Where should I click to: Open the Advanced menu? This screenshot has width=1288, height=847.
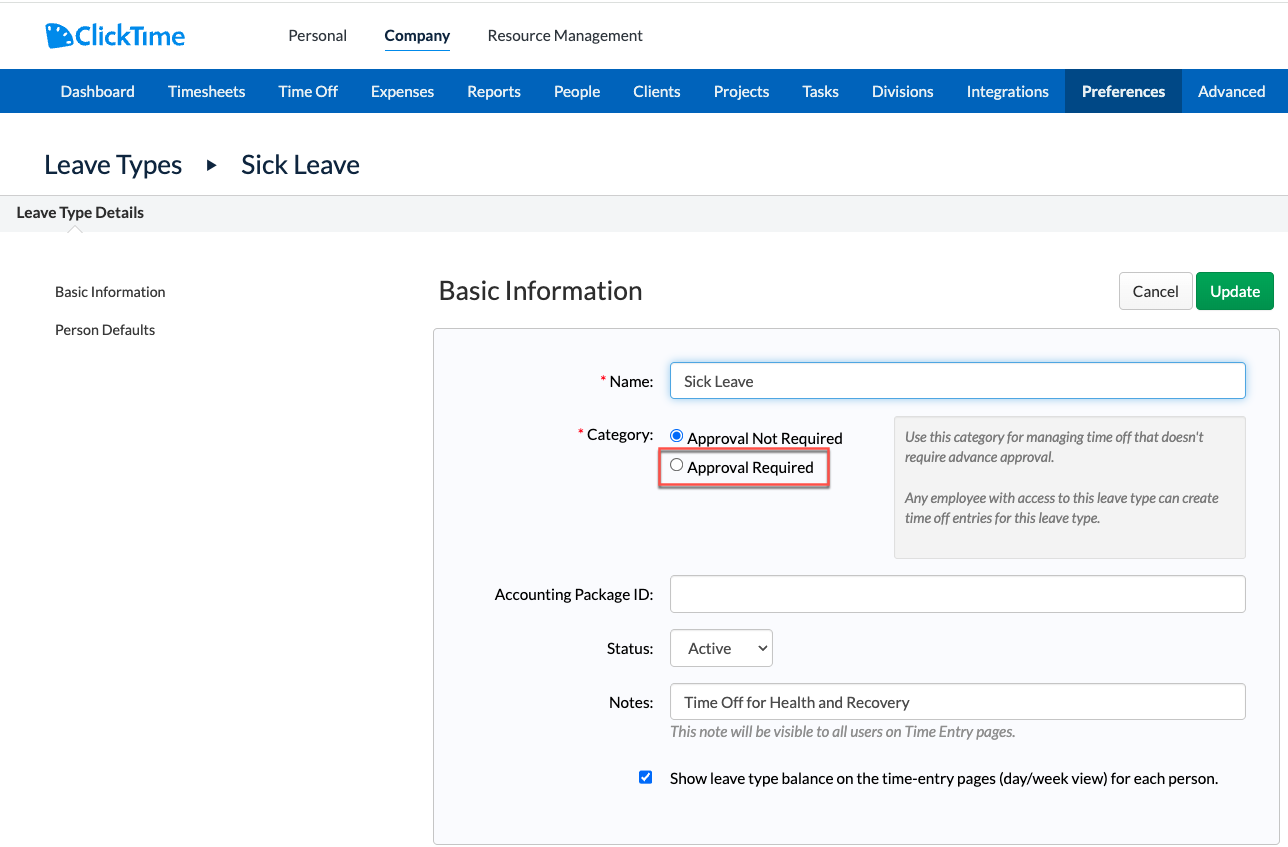(1231, 91)
